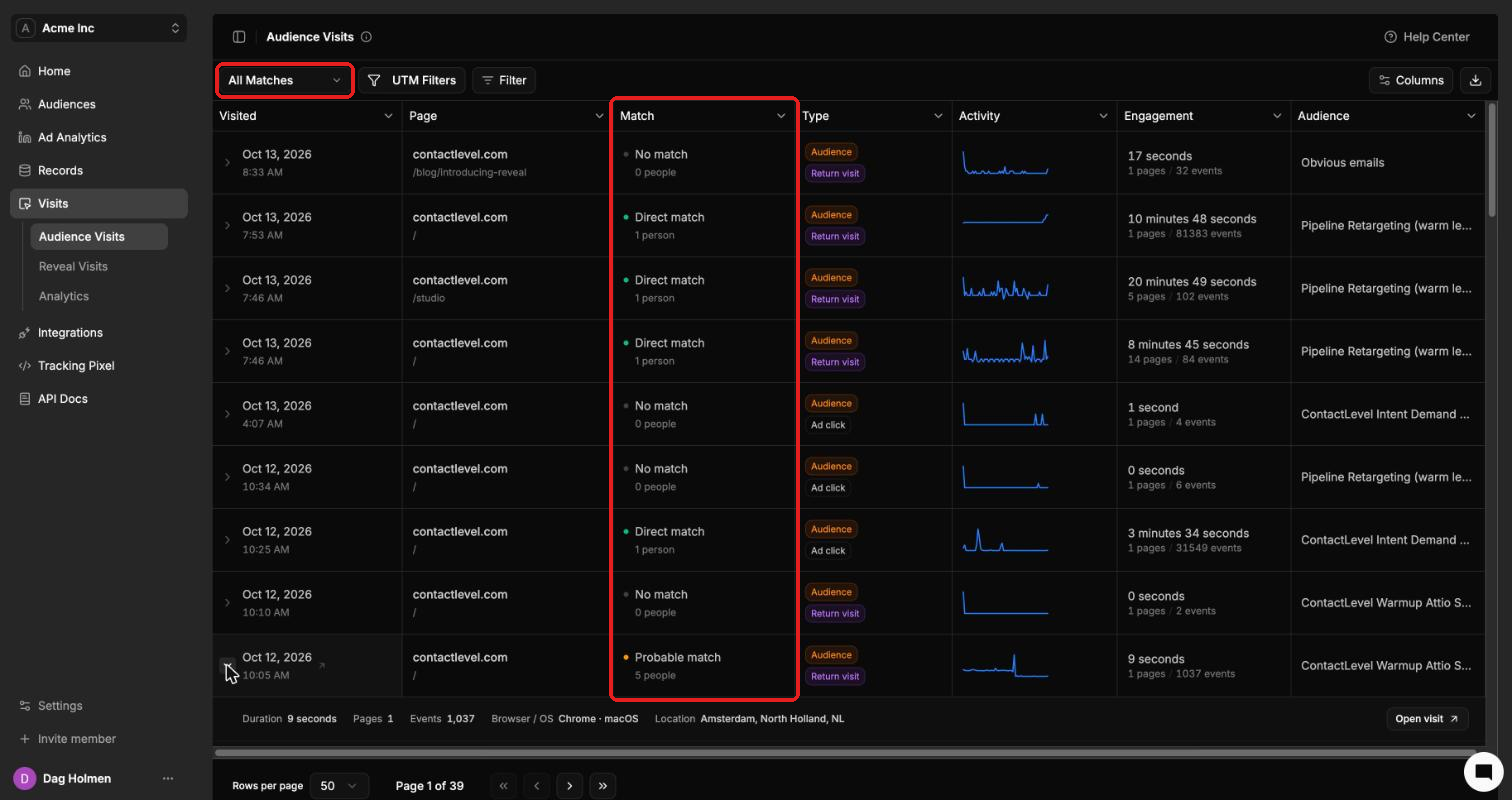Open the Oct 12 10:05 AM visit arrow icon
This screenshot has height=800, width=1512.
pyautogui.click(x=321, y=665)
